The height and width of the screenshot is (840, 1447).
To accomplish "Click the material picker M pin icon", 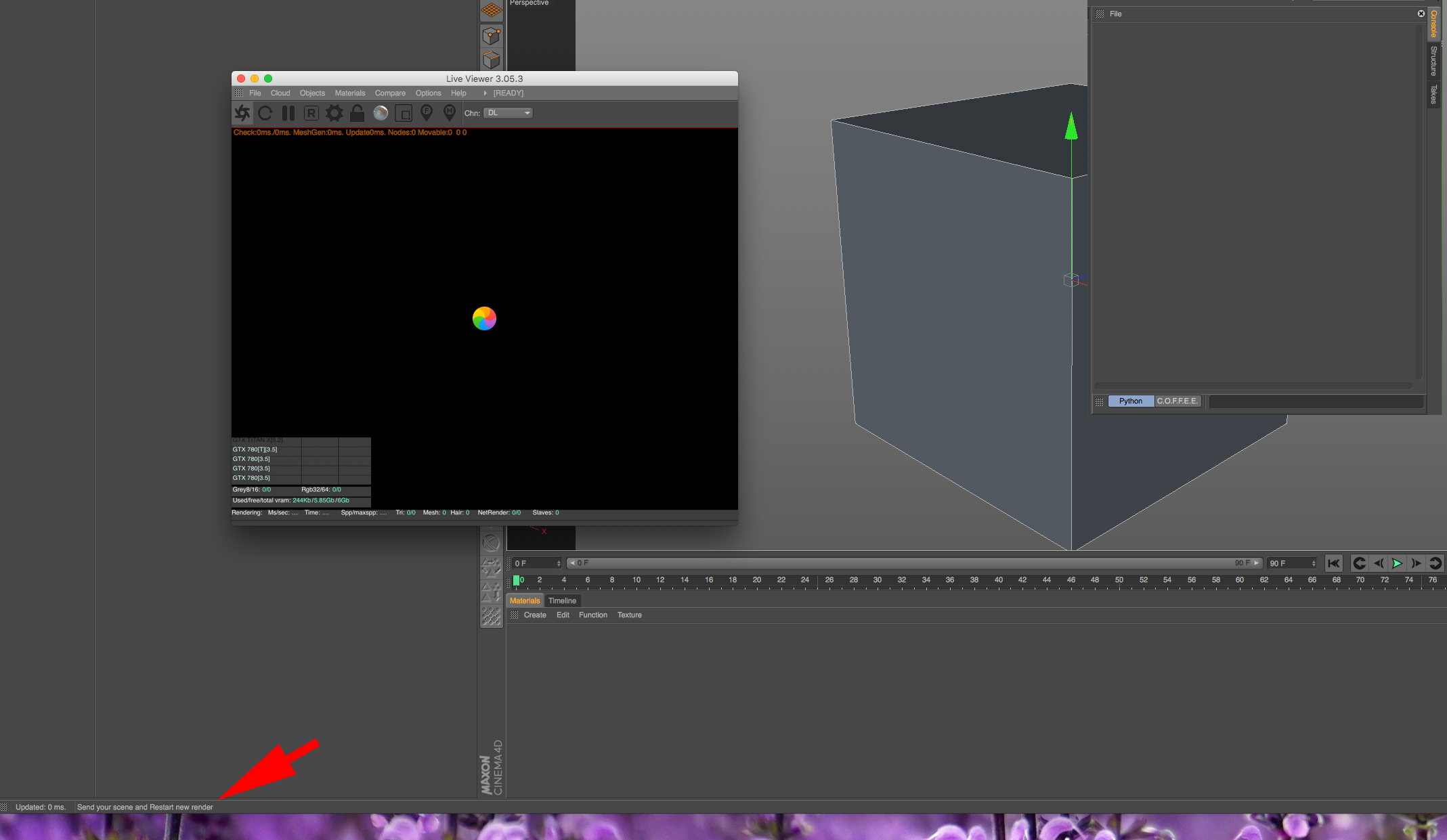I will (x=450, y=112).
